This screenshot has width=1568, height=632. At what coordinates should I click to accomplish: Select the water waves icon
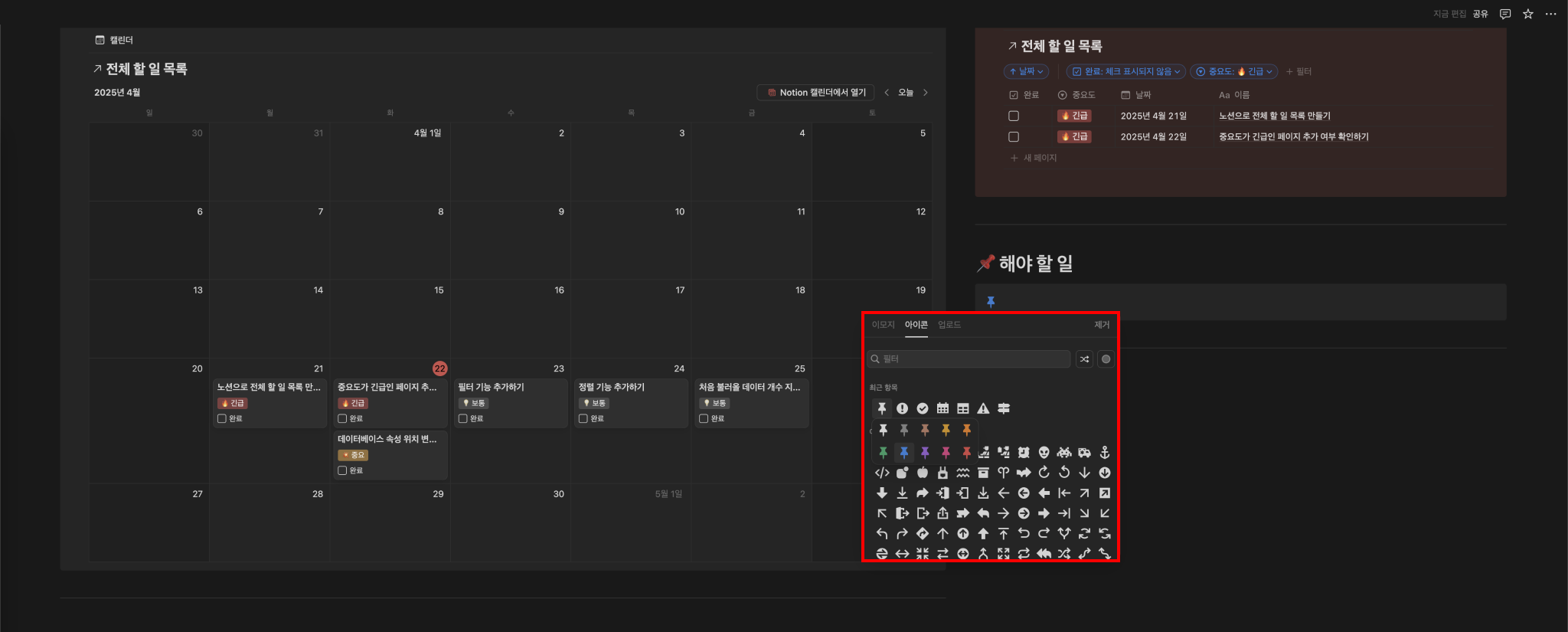pyautogui.click(x=963, y=473)
